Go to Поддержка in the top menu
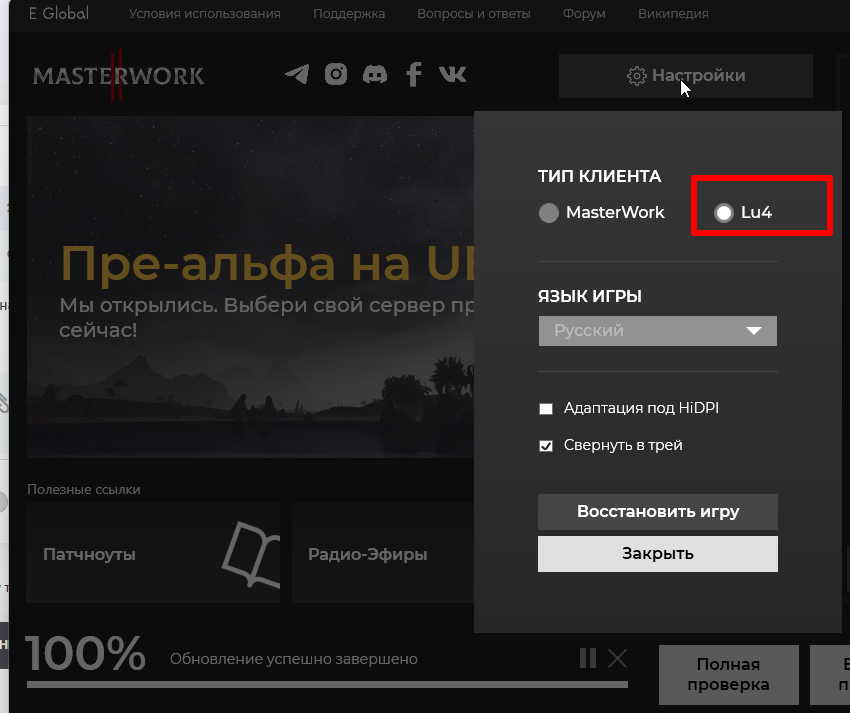Screen dimensions: 850x713 tap(349, 14)
